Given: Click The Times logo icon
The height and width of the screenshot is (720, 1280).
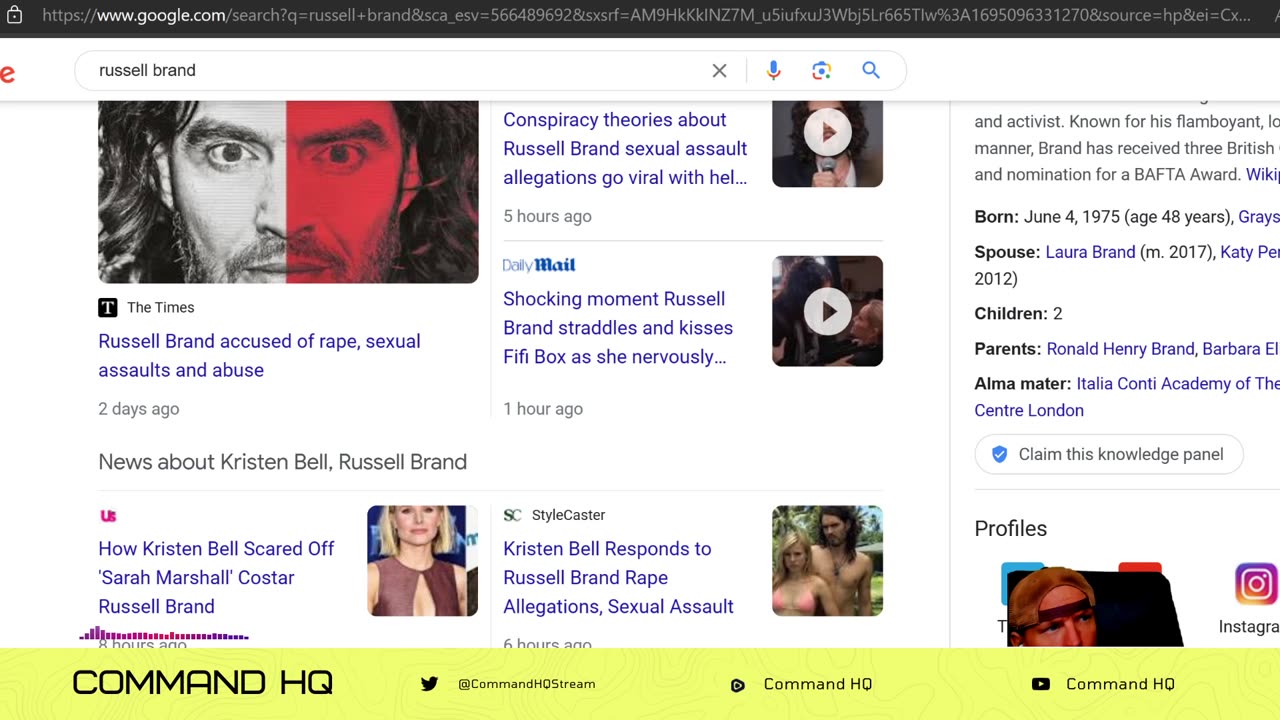Looking at the screenshot, I should tap(107, 307).
